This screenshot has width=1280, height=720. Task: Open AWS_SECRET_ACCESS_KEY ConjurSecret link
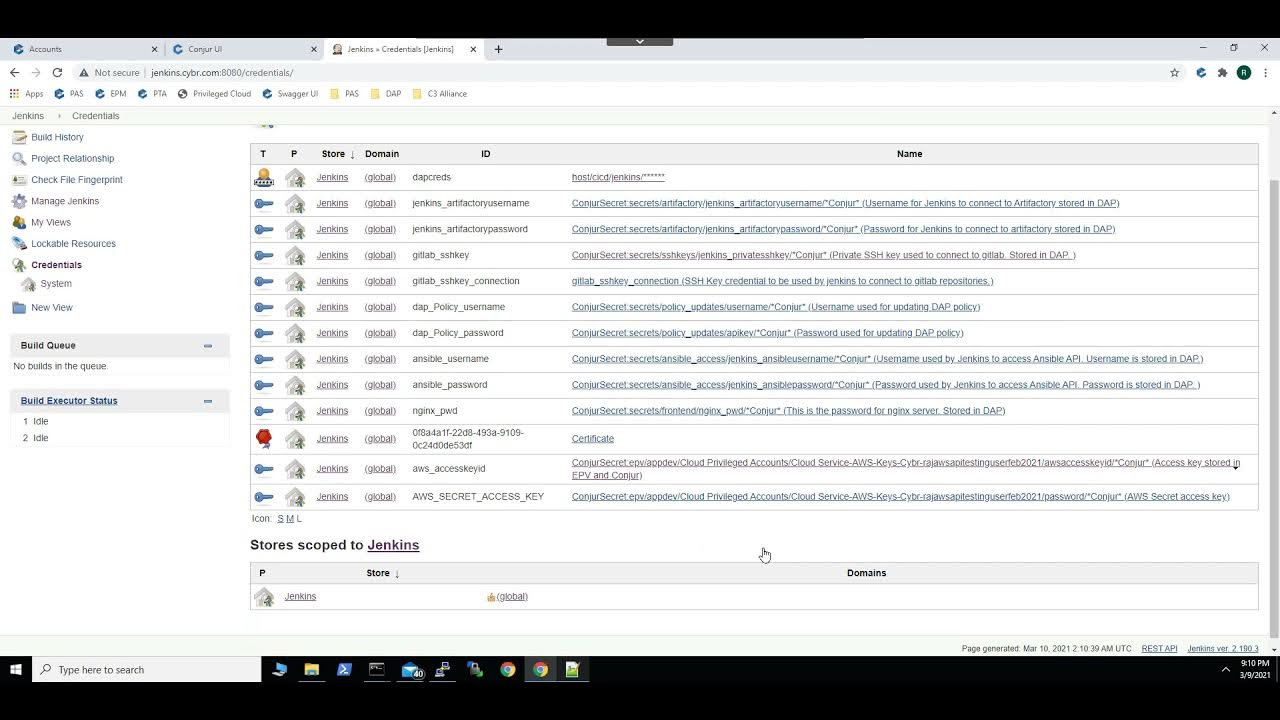coord(901,497)
